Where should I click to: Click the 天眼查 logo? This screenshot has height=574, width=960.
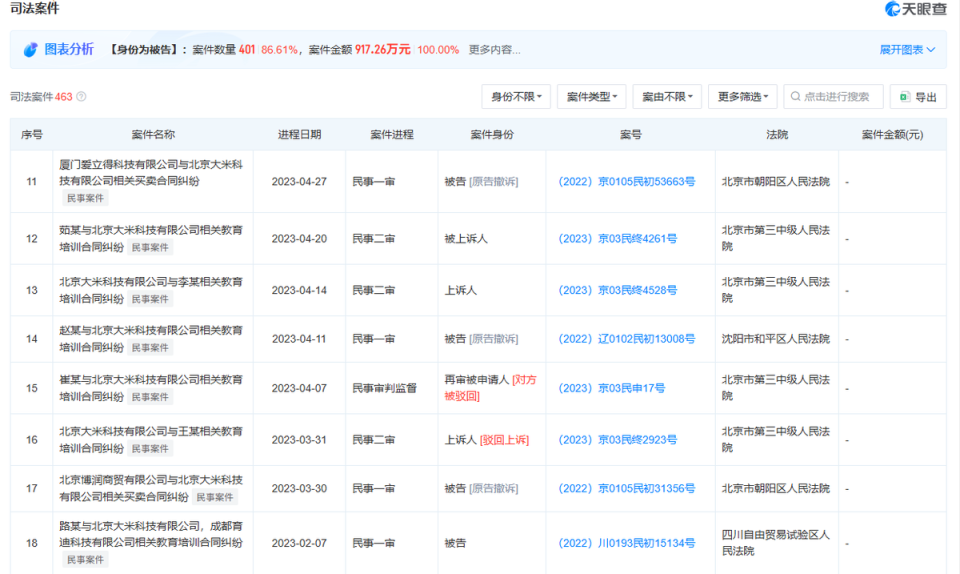point(916,9)
